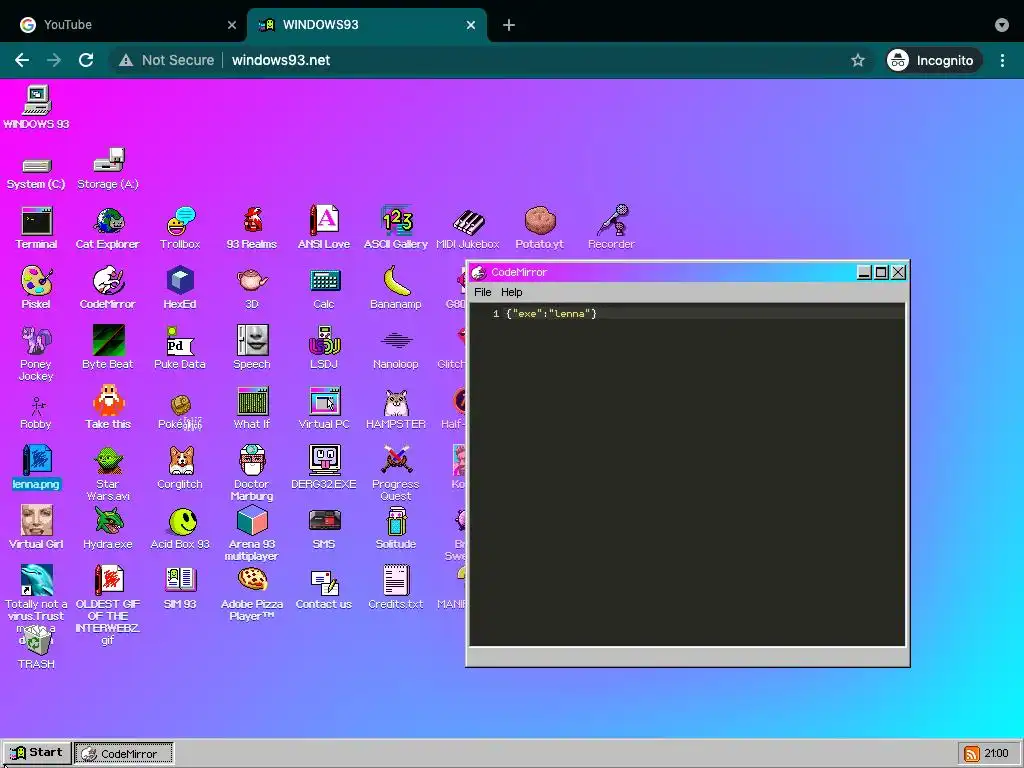Launch Cat Explorer browser icon
The height and width of the screenshot is (768, 1024).
coord(108,227)
